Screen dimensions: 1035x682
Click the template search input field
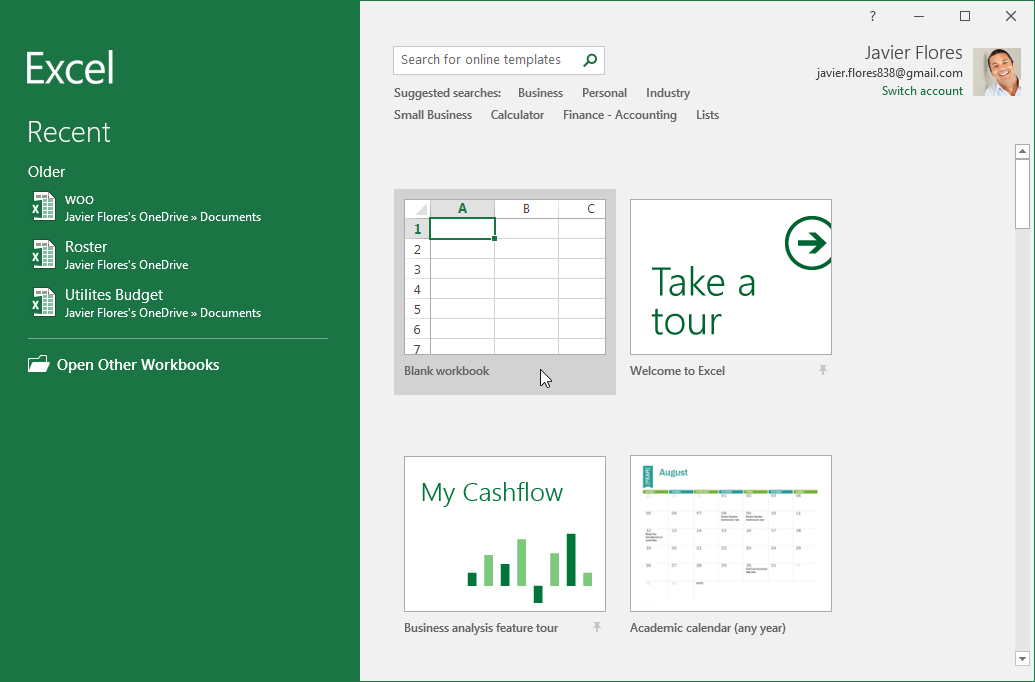(x=480, y=60)
